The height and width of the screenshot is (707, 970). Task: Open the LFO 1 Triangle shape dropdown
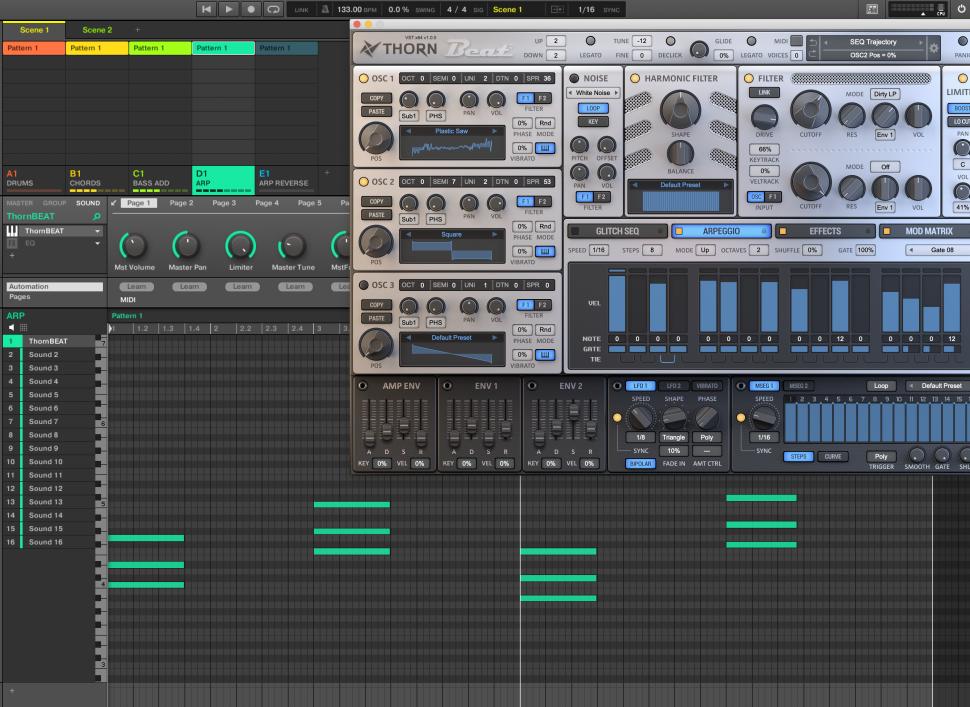point(673,437)
